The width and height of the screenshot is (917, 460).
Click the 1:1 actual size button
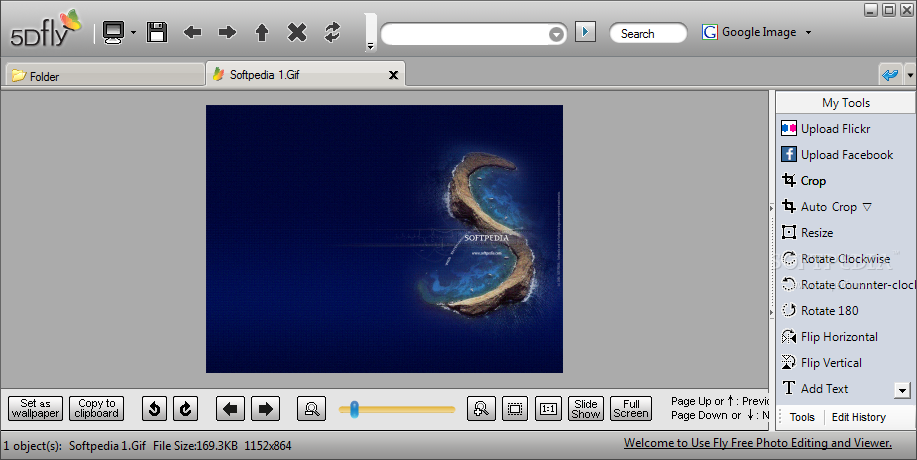(549, 409)
